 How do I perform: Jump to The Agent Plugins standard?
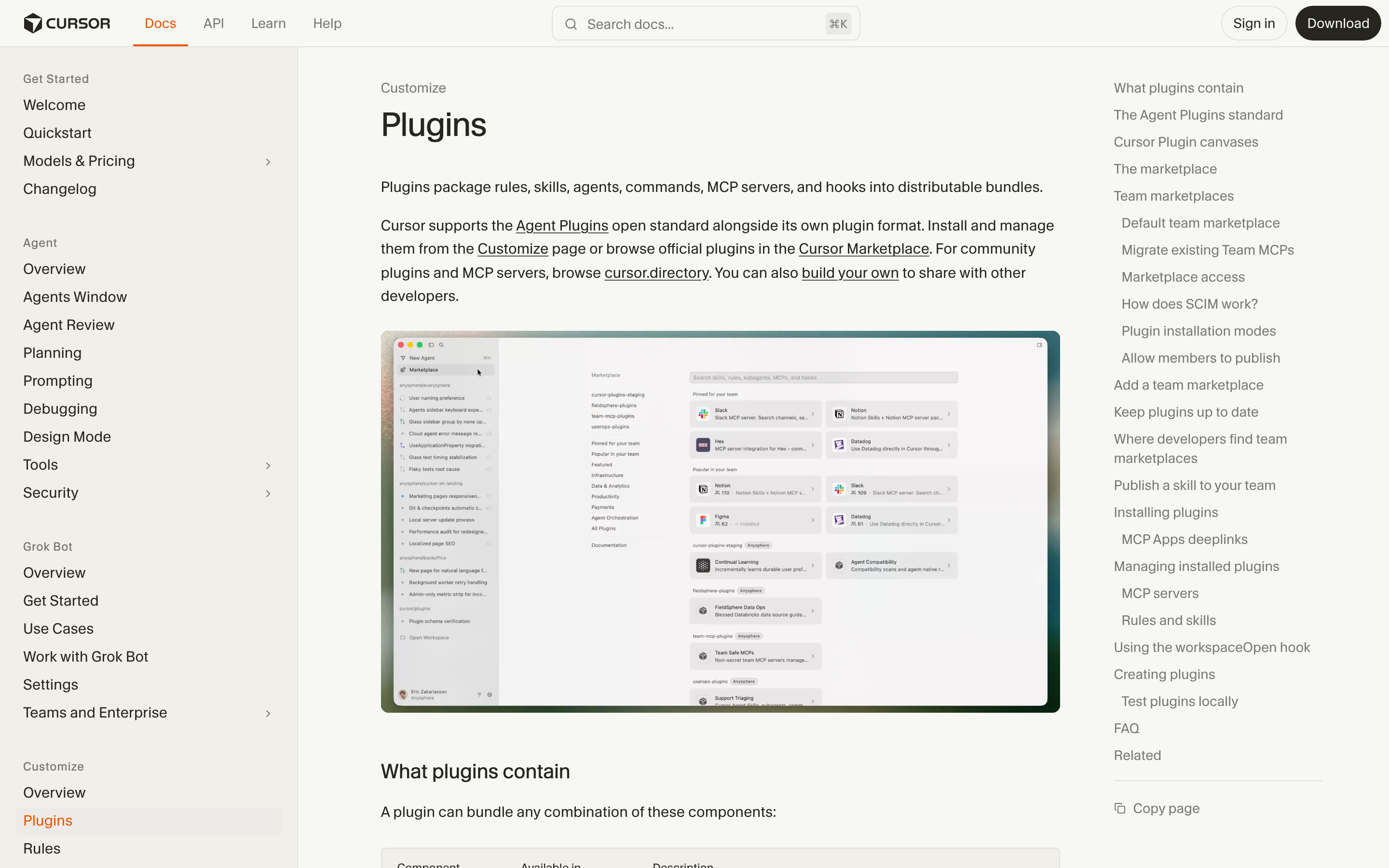coord(1198,115)
